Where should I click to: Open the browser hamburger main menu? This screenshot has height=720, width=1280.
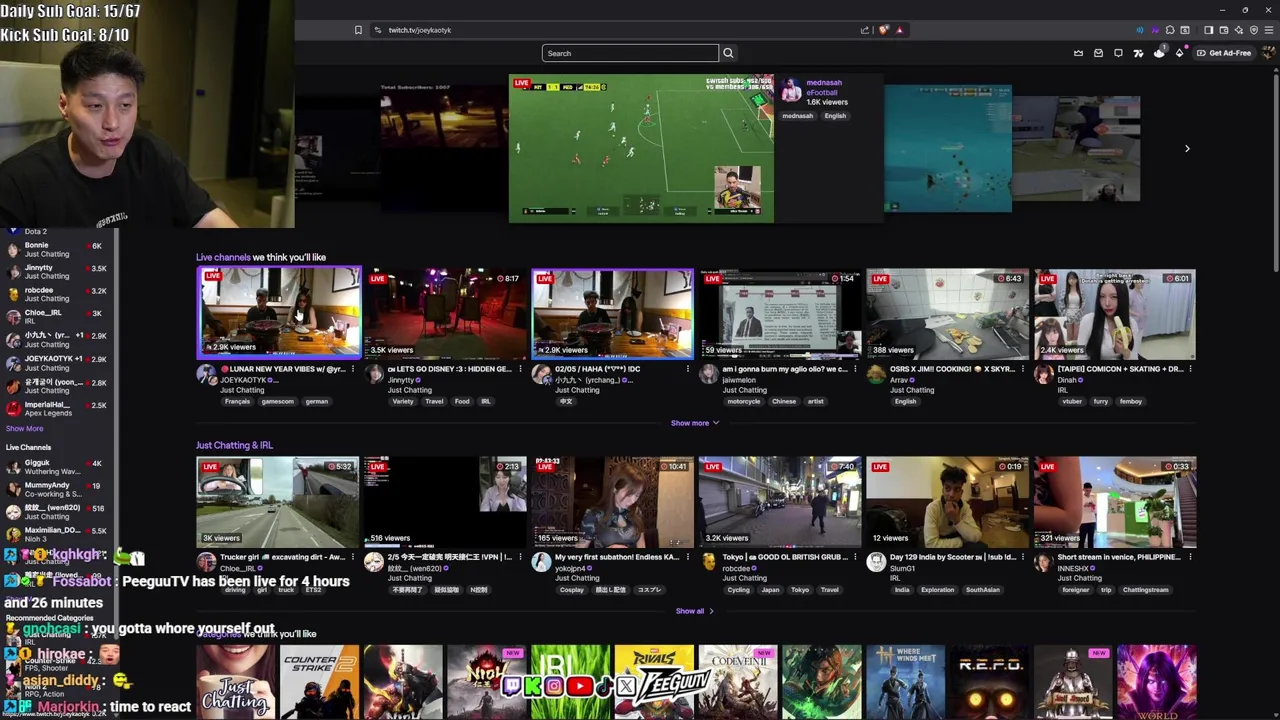coord(1269,30)
